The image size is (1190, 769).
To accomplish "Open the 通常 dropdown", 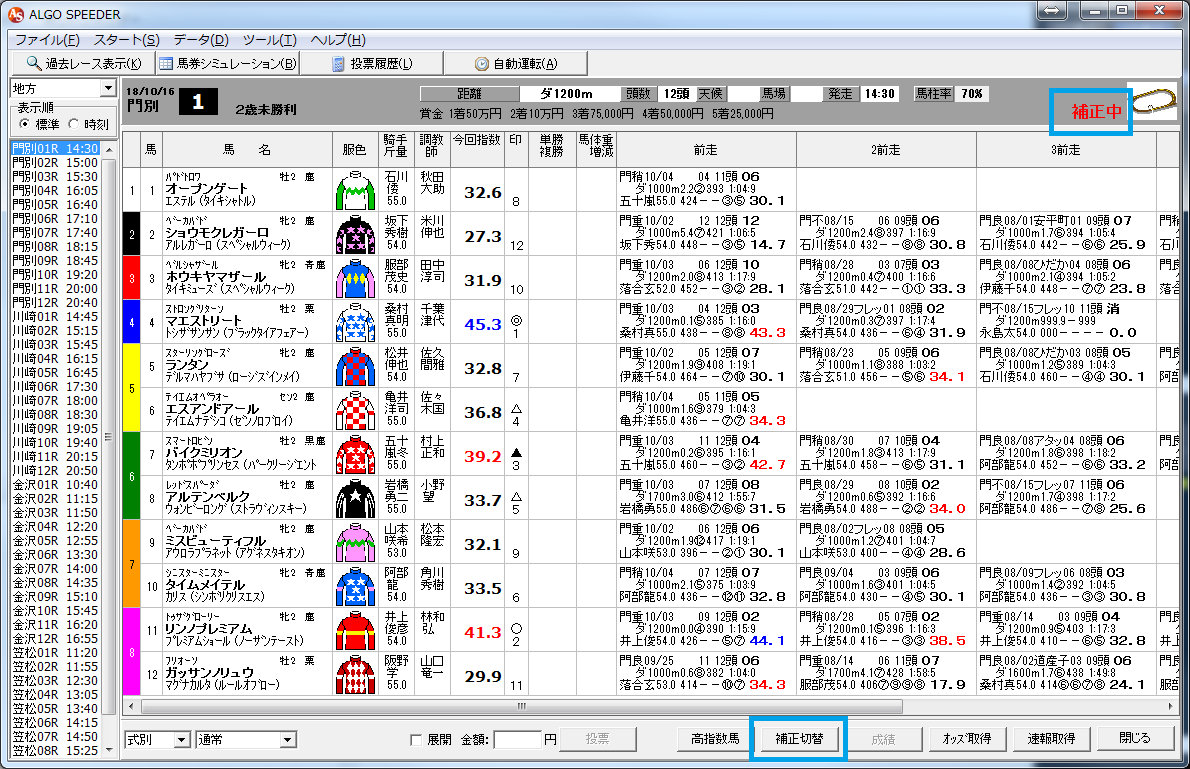I will click(246, 739).
